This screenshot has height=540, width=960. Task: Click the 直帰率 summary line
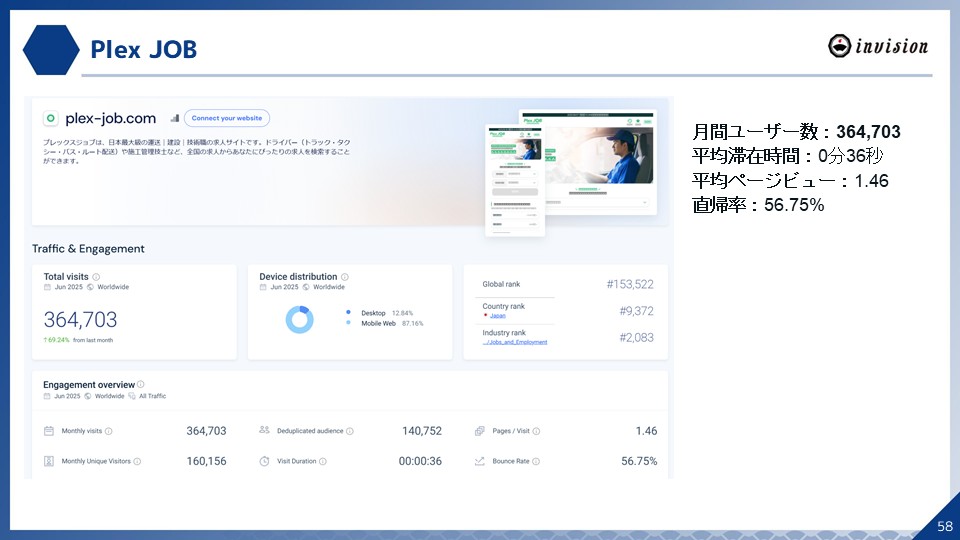[758, 204]
